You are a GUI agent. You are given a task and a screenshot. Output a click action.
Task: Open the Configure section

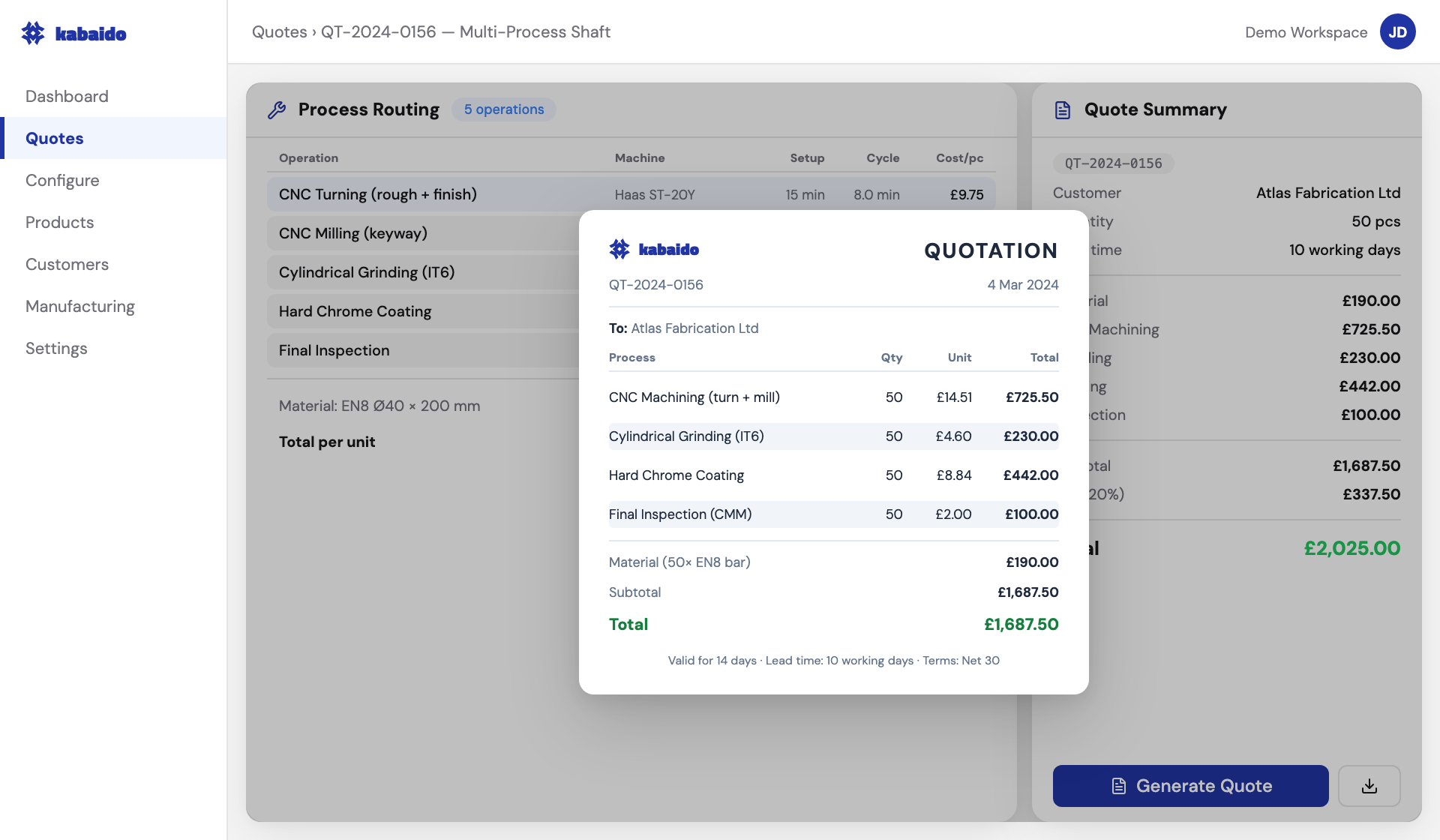(62, 180)
